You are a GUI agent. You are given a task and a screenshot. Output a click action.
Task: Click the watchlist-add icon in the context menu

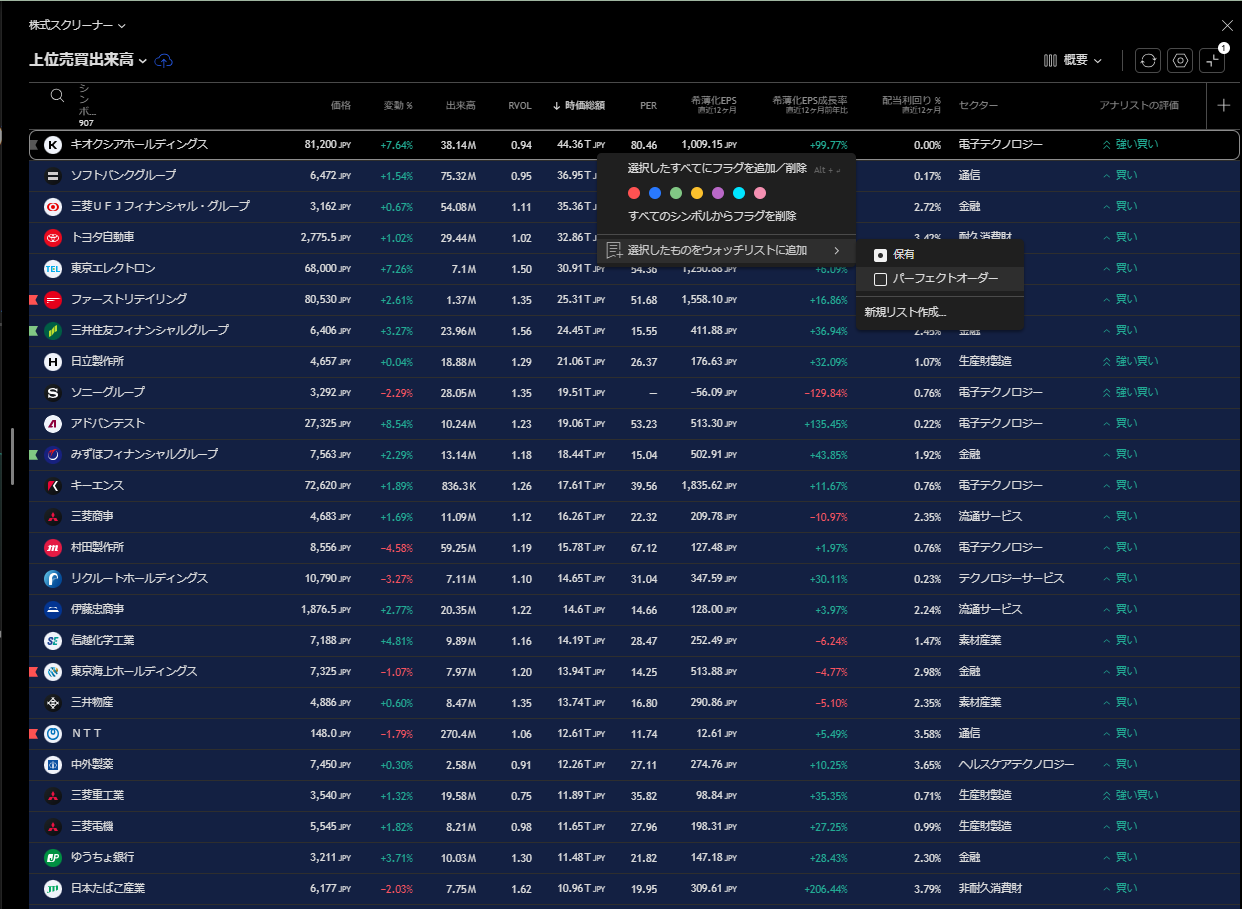tap(614, 250)
